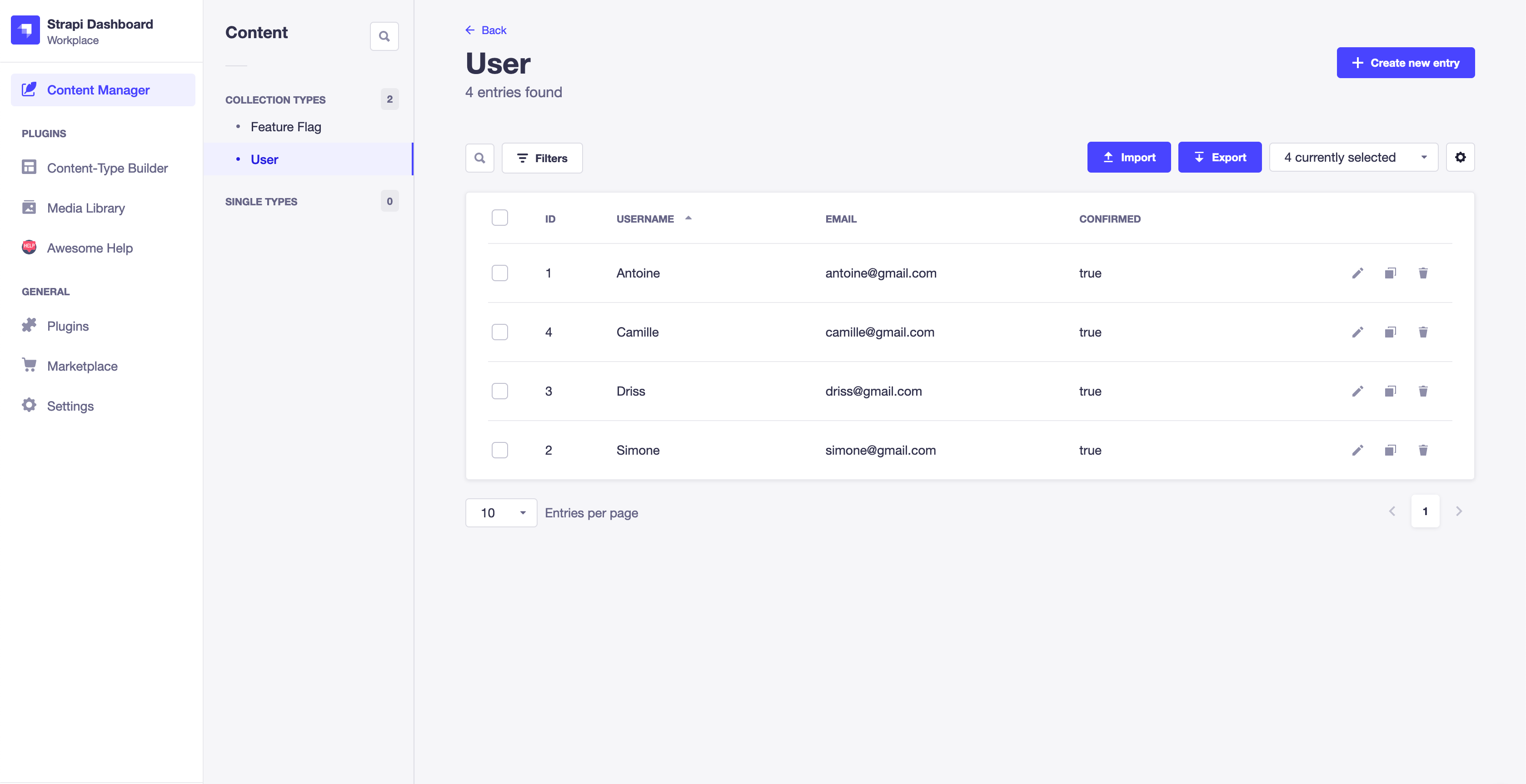
Task: Open the entries per page dropdown
Action: [x=501, y=512]
